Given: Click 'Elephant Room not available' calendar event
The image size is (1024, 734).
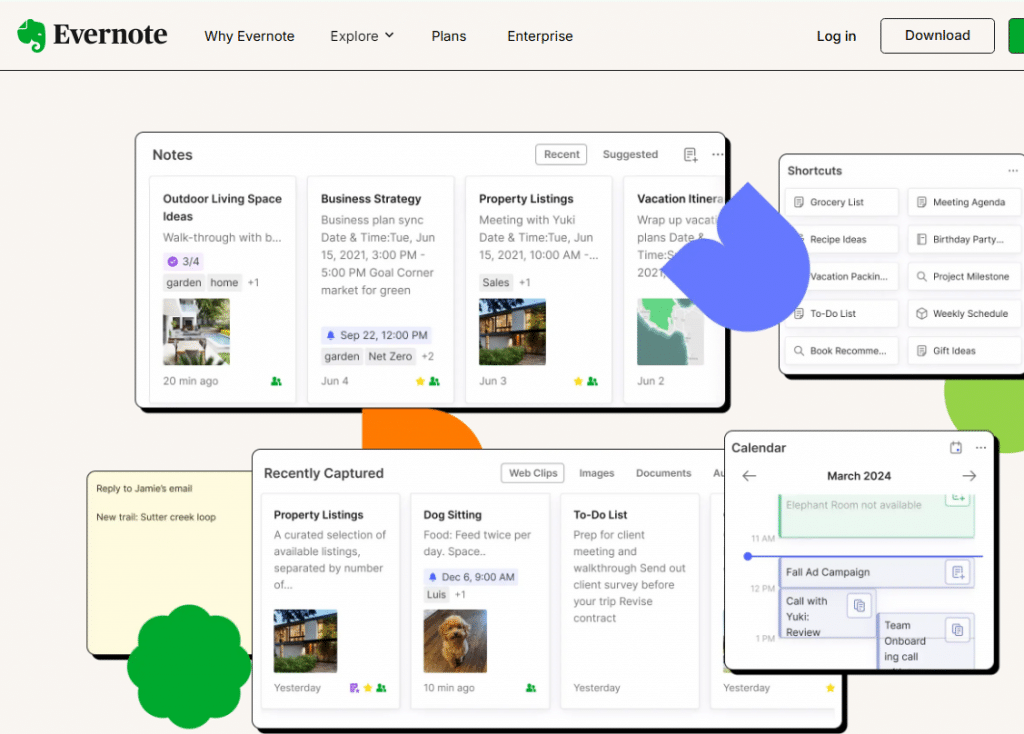Looking at the screenshot, I should 876,515.
